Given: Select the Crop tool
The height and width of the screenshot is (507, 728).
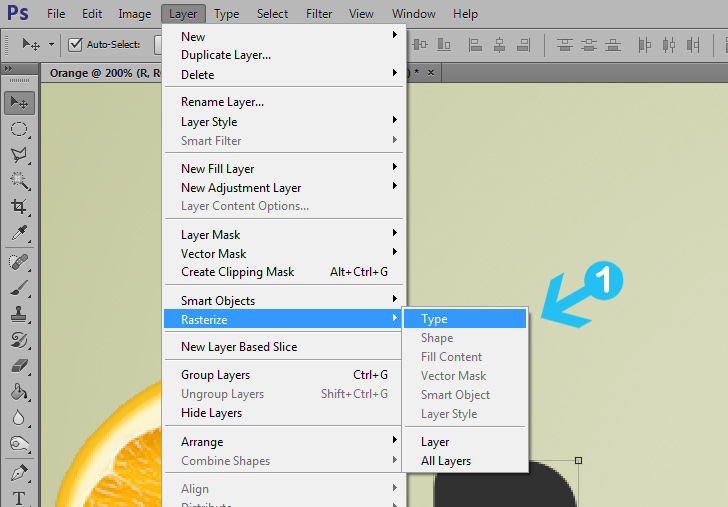Looking at the screenshot, I should point(19,207).
